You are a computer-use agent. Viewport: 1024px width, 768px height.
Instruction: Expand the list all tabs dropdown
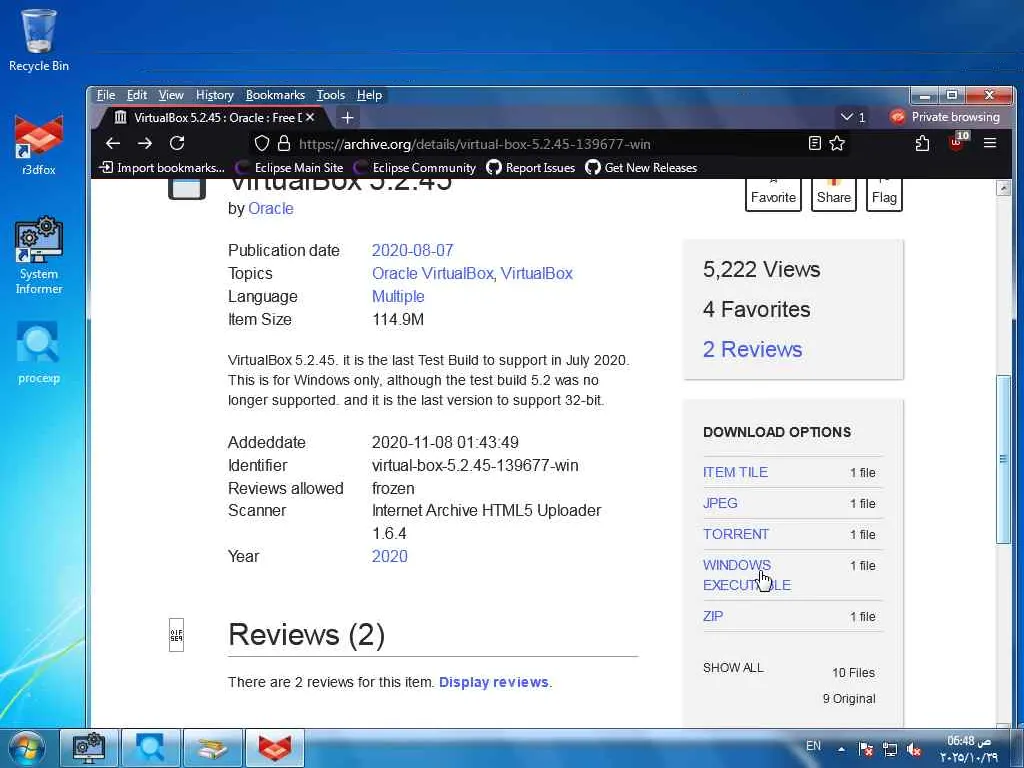[x=853, y=117]
